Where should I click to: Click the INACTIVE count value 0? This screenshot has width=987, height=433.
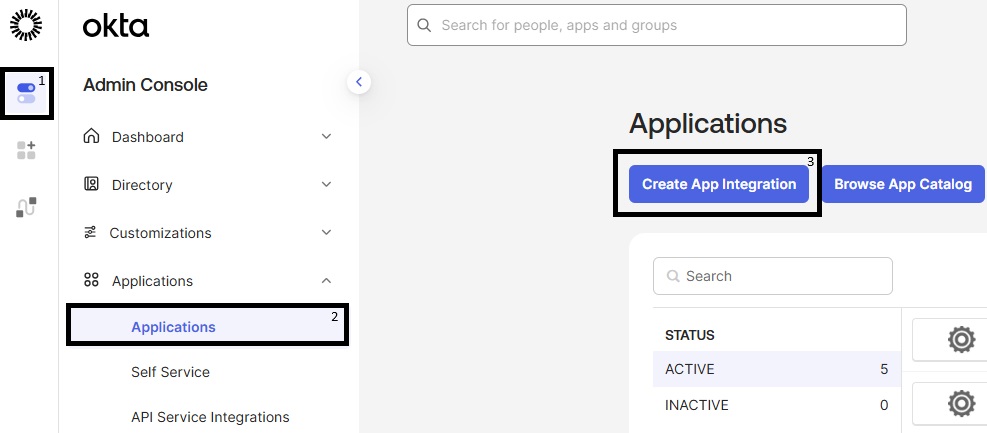884,405
